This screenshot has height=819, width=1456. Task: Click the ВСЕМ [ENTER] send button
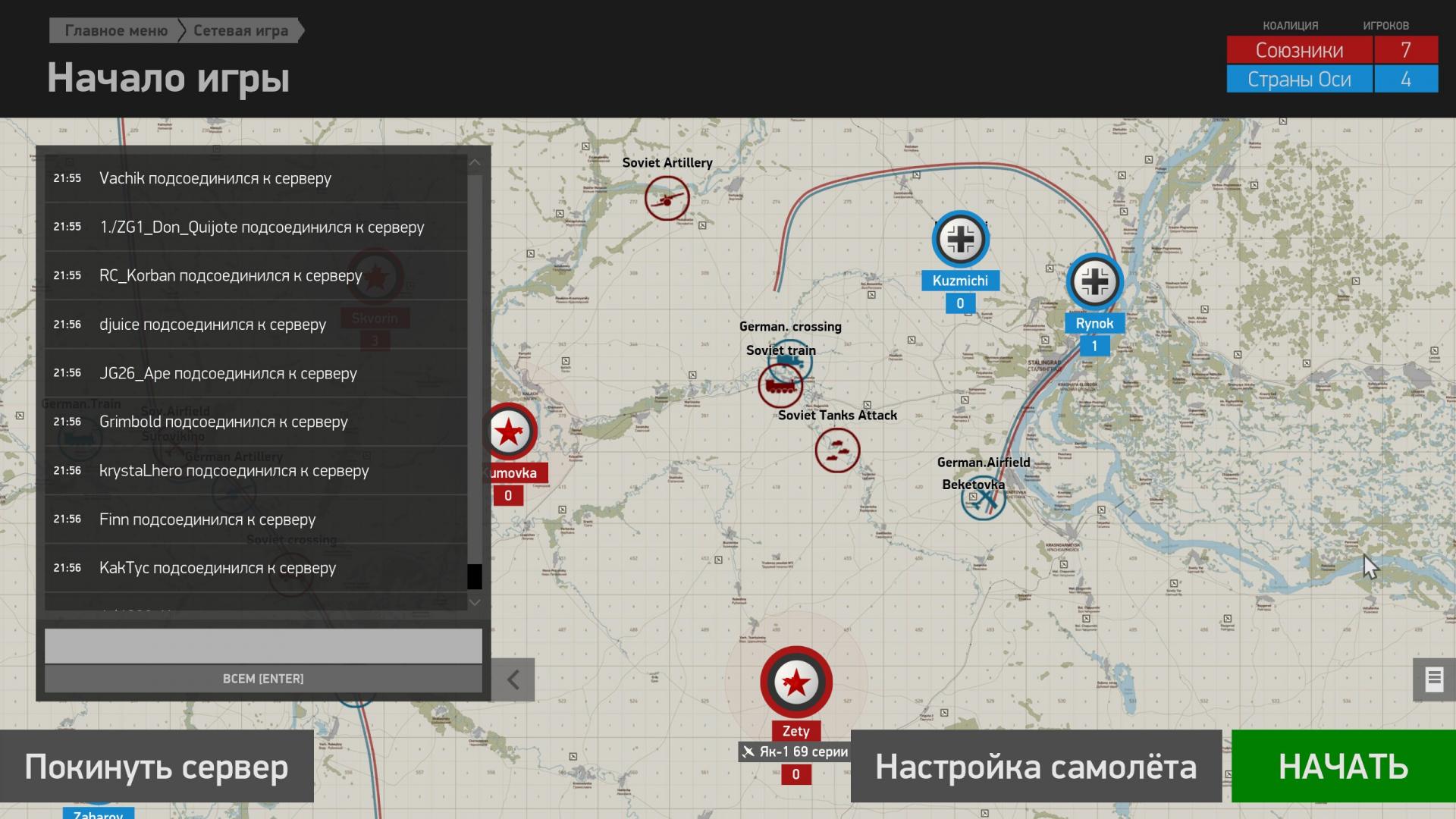pyautogui.click(x=263, y=679)
